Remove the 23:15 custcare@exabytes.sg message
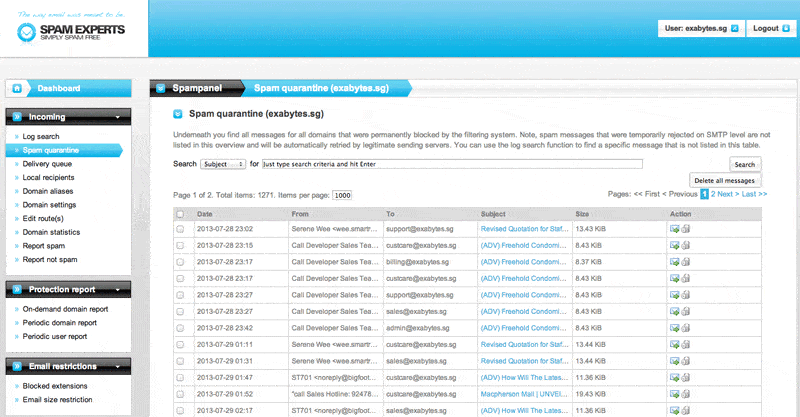Screen dimensions: 800x417 coord(686,246)
